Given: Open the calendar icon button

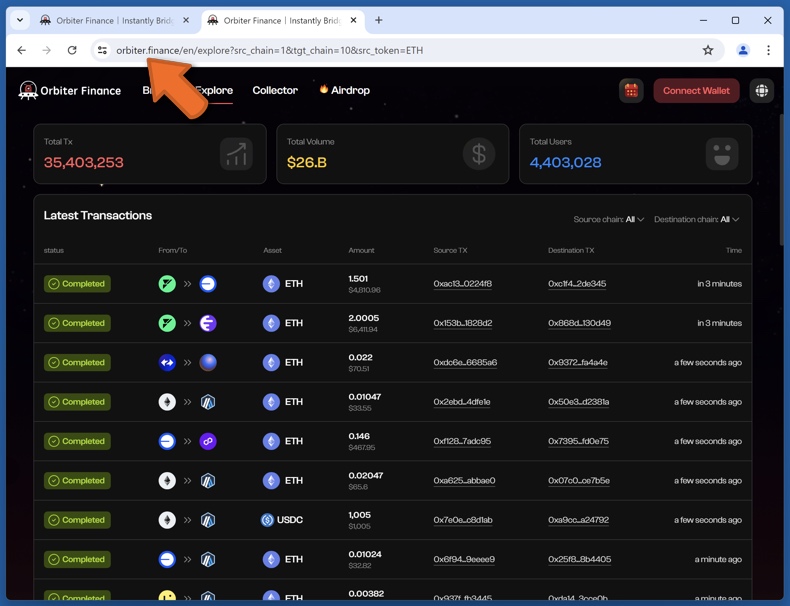Looking at the screenshot, I should pos(631,91).
